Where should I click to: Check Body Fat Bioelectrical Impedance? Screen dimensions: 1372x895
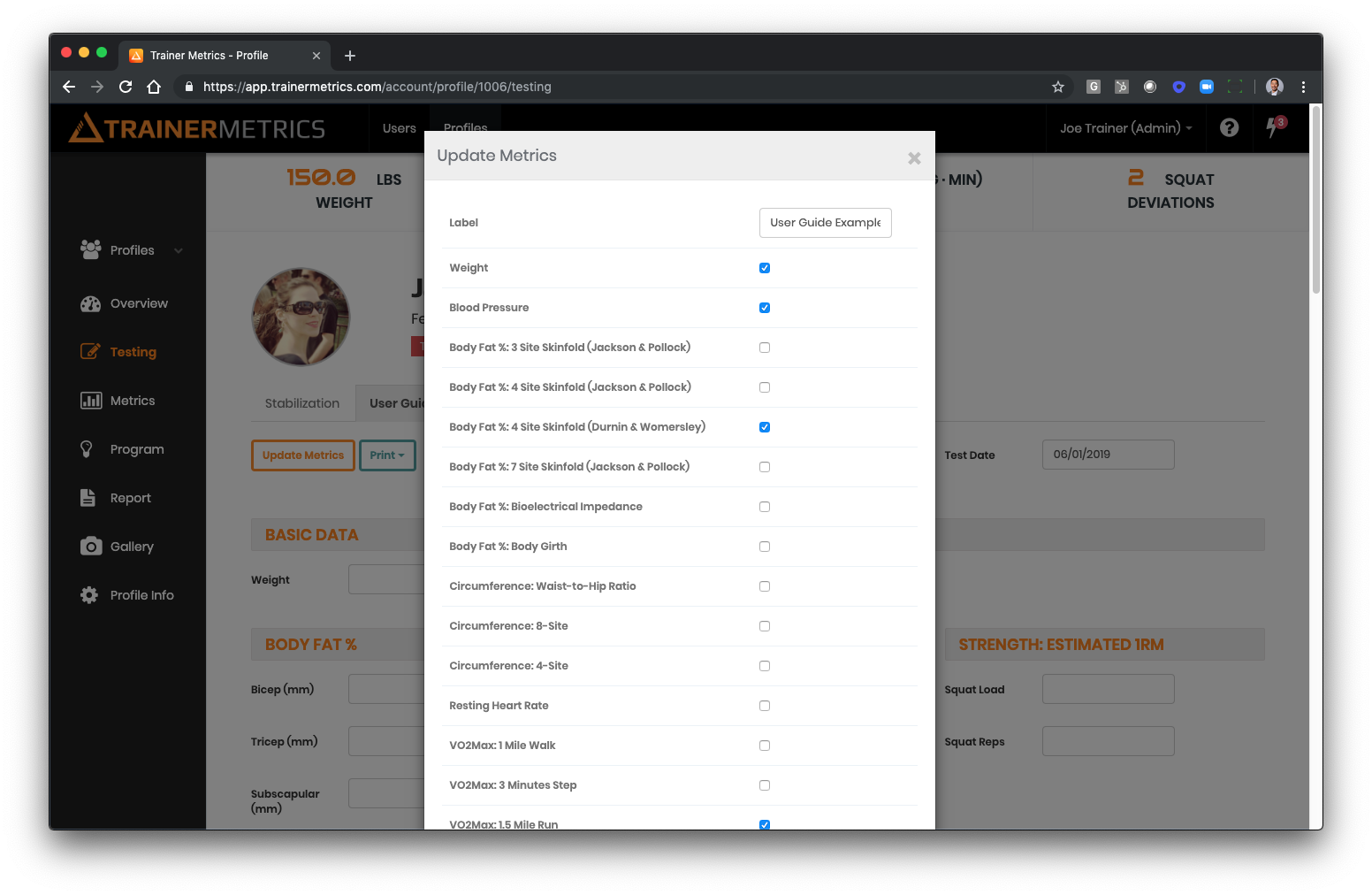(x=765, y=507)
